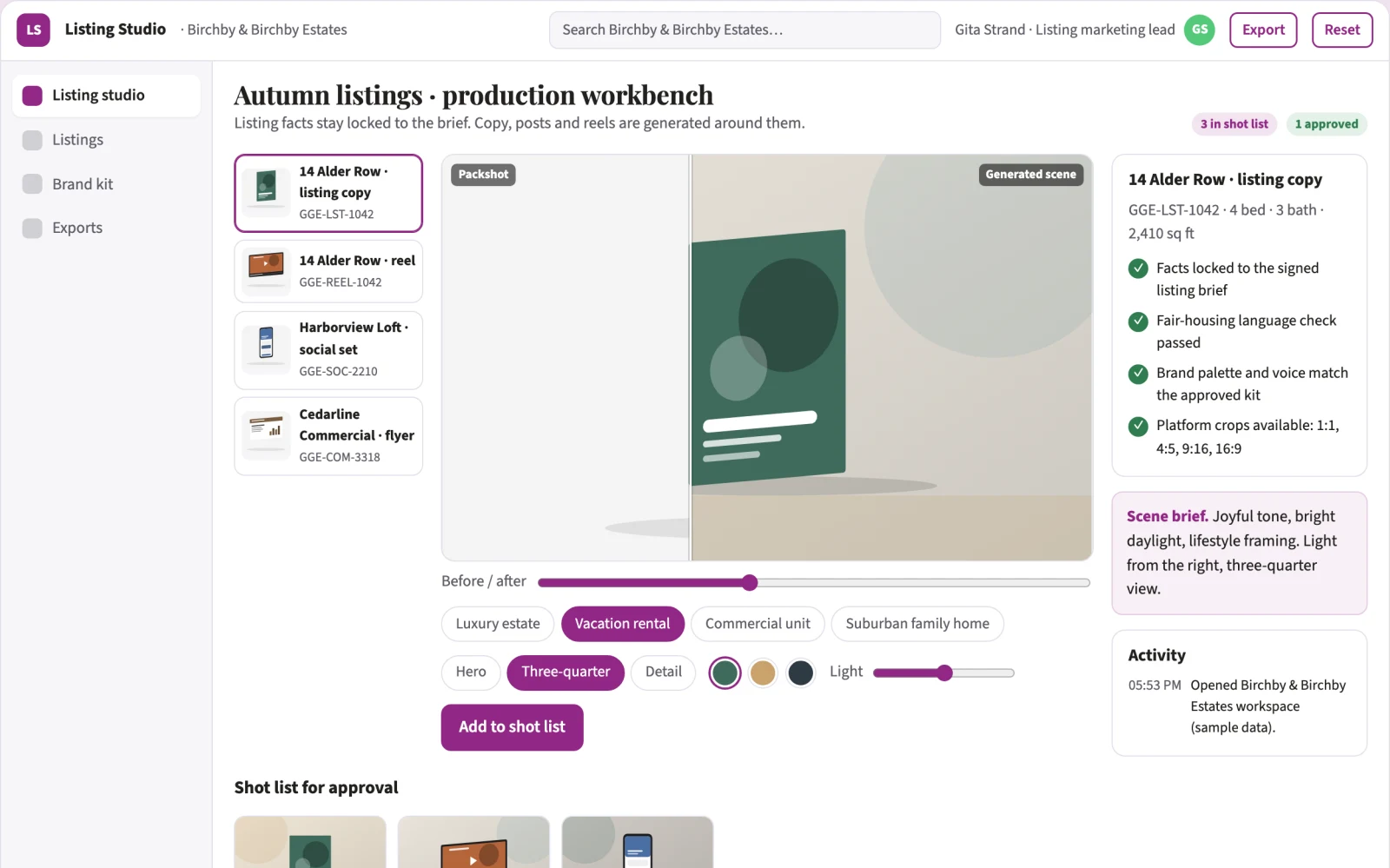The width and height of the screenshot is (1390, 868).
Task: Choose the Vacation rental style
Action: click(622, 624)
